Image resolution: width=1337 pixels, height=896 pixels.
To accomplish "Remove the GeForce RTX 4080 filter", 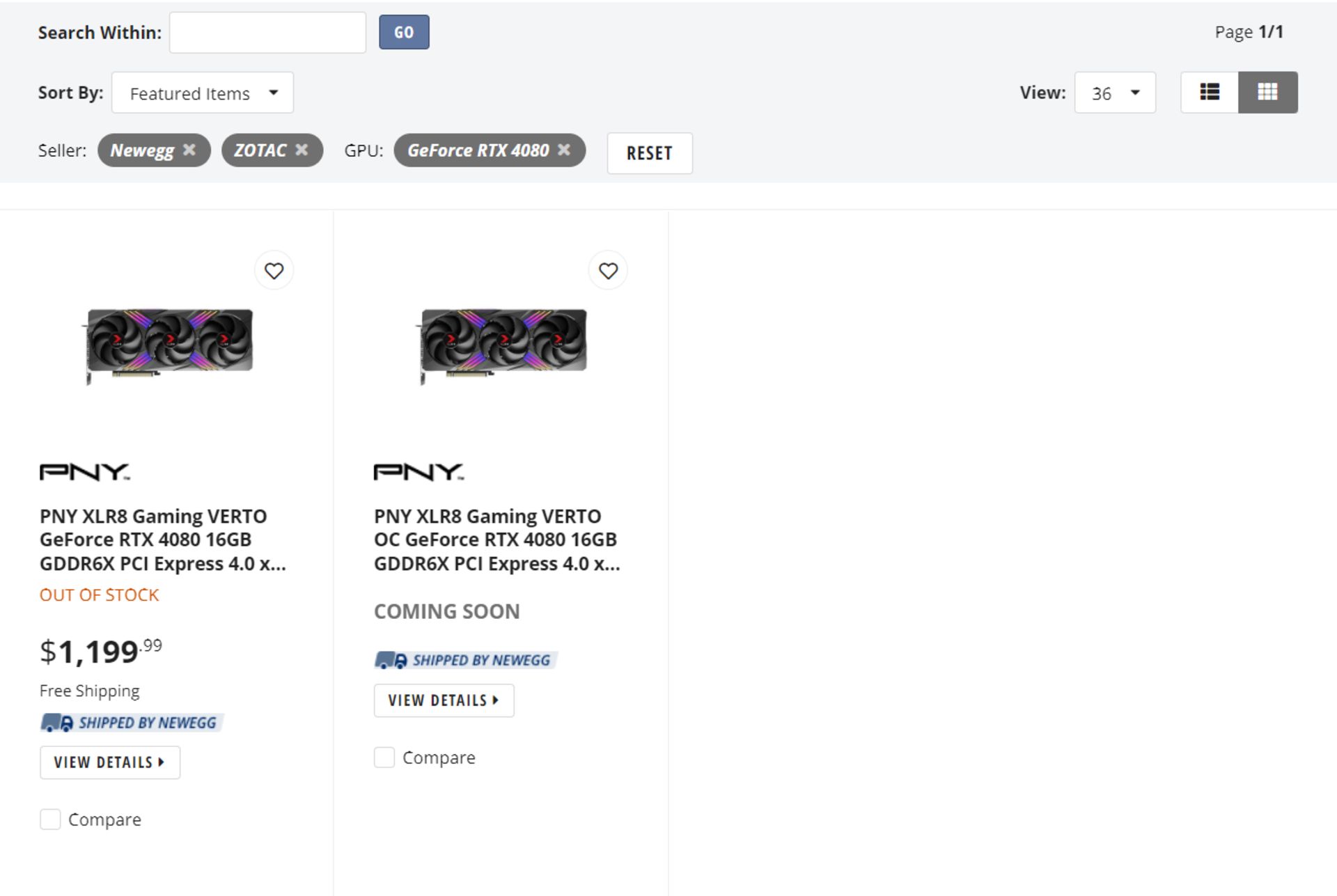I will (564, 150).
